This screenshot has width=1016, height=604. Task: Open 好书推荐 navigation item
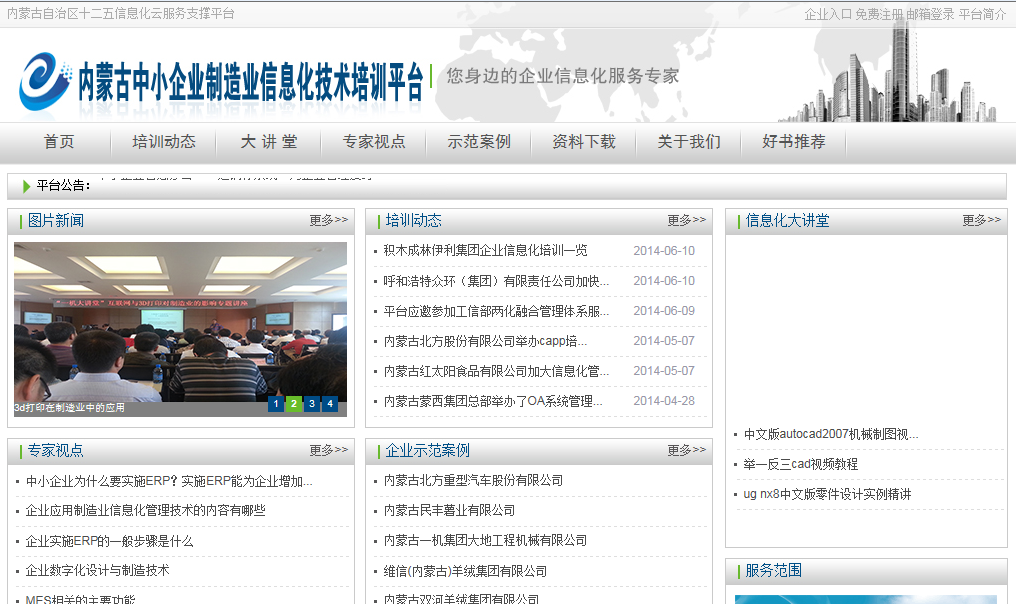click(794, 142)
